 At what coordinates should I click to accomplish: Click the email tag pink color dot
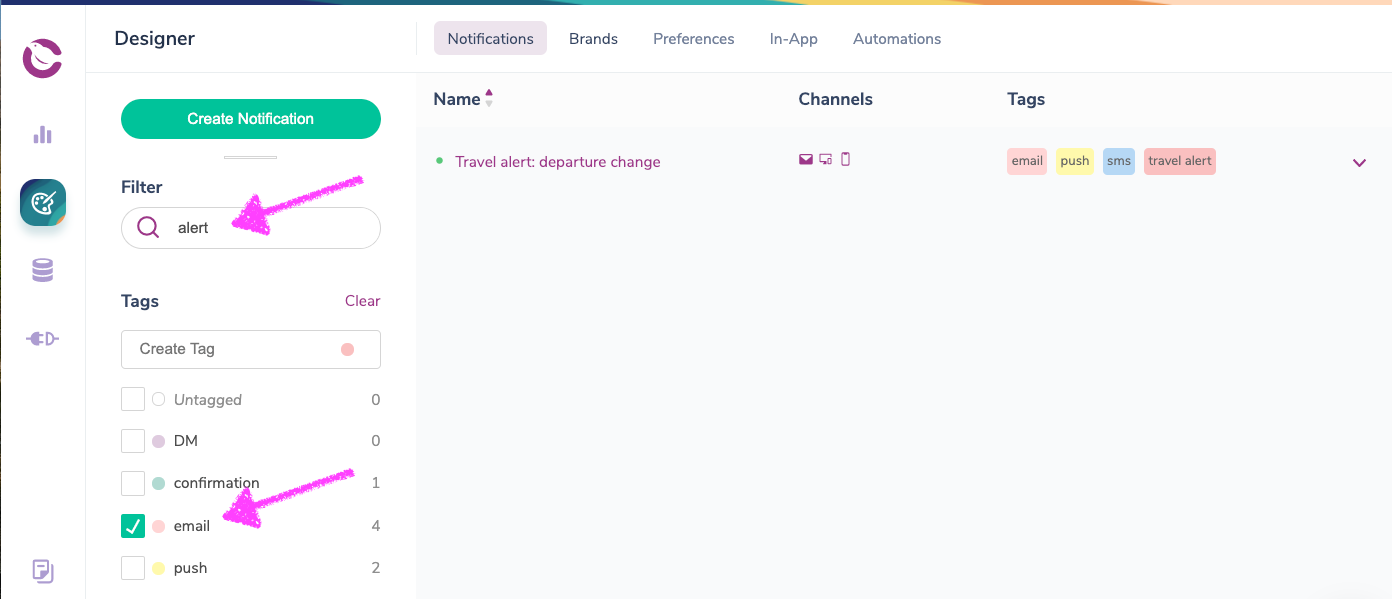click(158, 526)
